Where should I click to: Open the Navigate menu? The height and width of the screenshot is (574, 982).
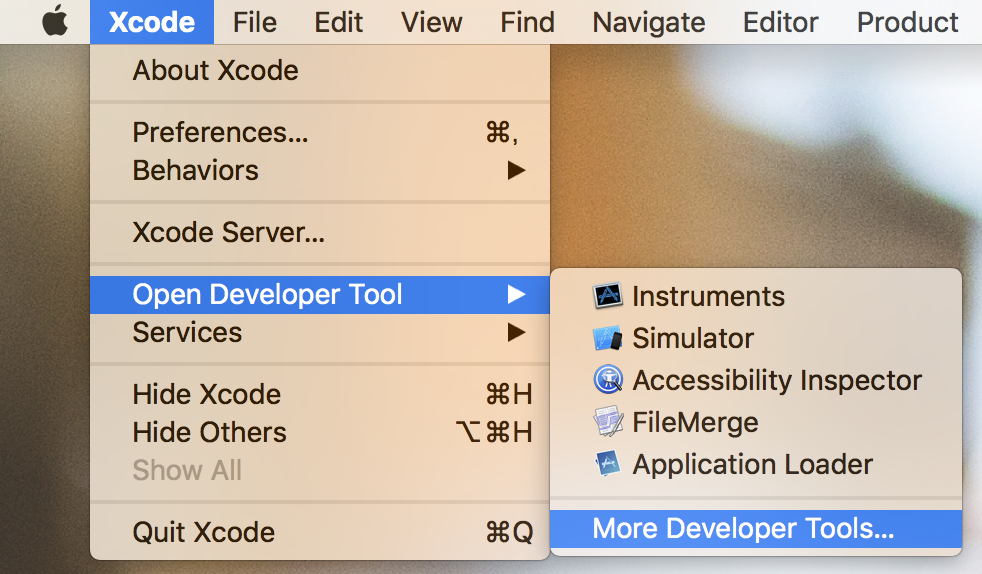click(x=648, y=22)
